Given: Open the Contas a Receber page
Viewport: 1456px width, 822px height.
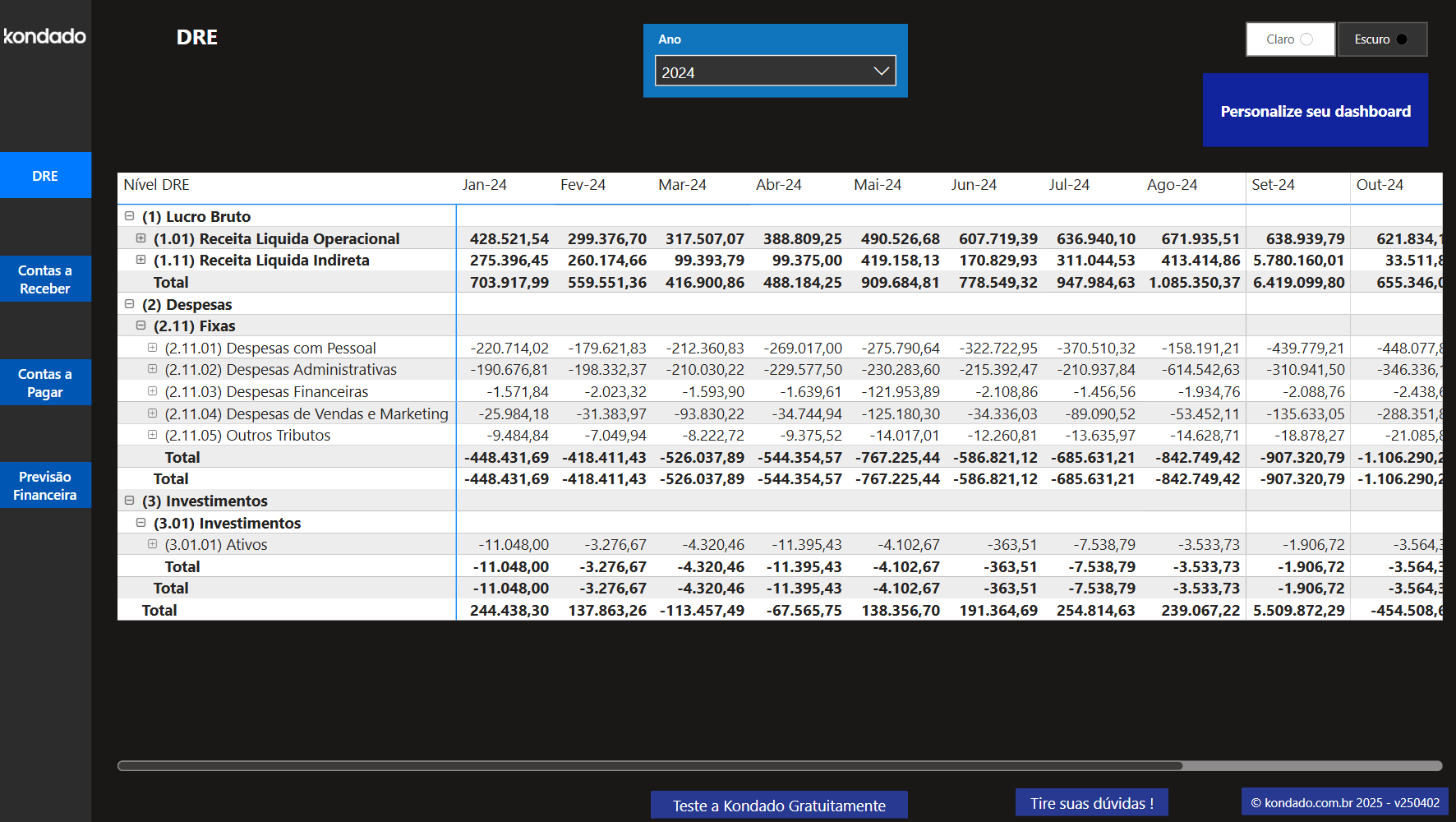Looking at the screenshot, I should pos(45,279).
